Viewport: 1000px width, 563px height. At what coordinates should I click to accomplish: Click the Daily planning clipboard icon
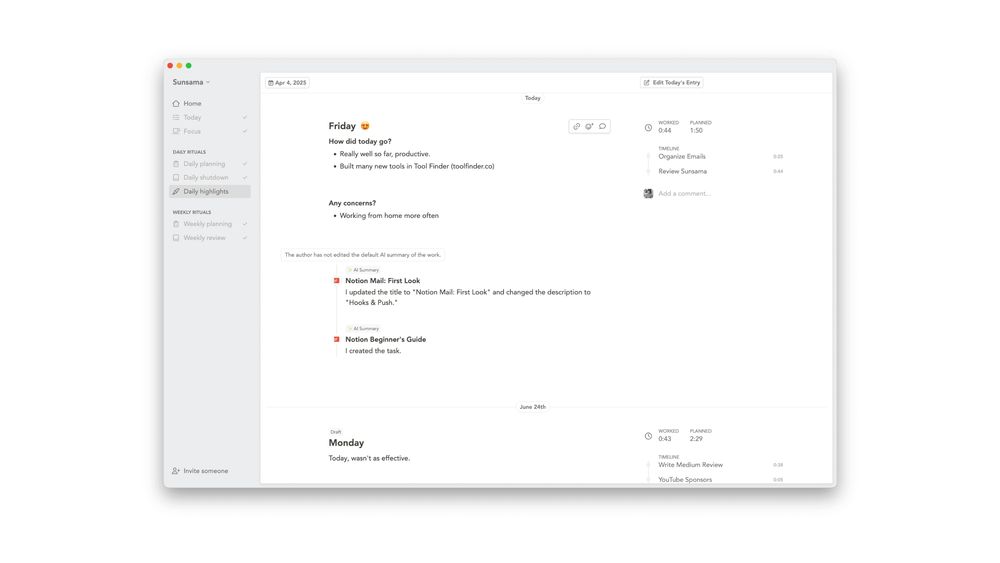click(x=176, y=164)
